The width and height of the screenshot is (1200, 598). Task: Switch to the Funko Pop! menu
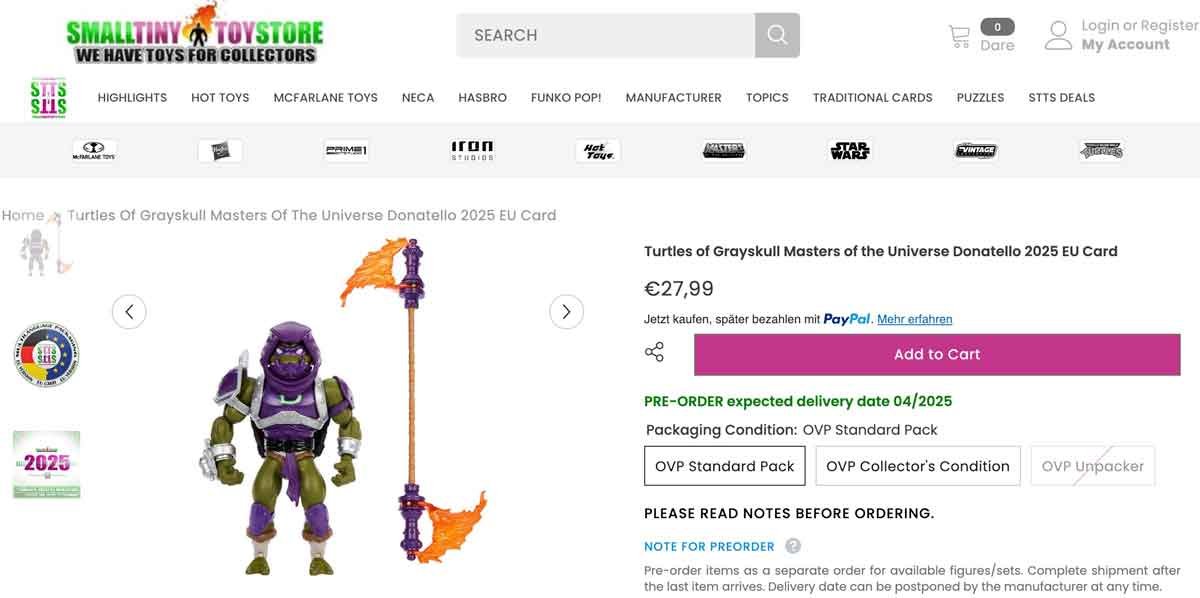coord(566,97)
